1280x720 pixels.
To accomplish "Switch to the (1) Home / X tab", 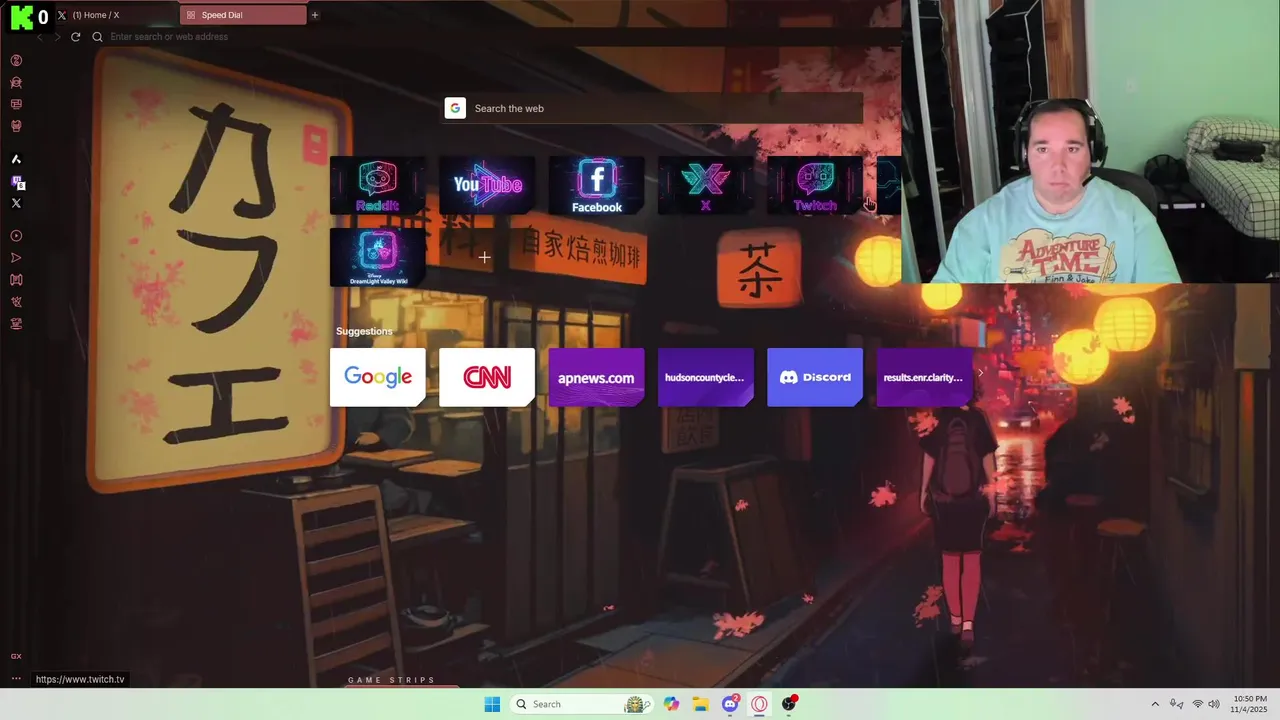I will click(115, 15).
